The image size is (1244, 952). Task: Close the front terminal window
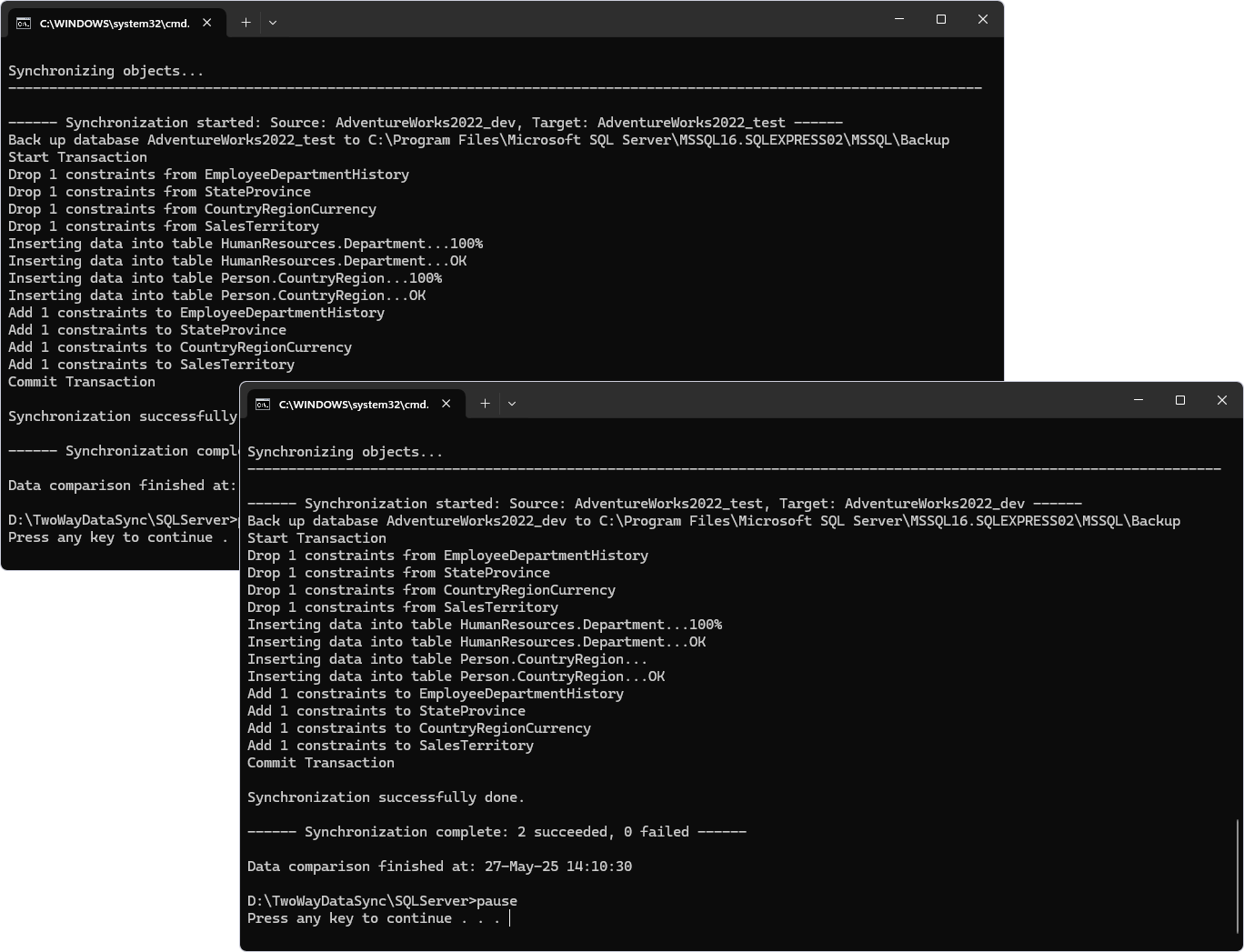pyautogui.click(x=1222, y=400)
